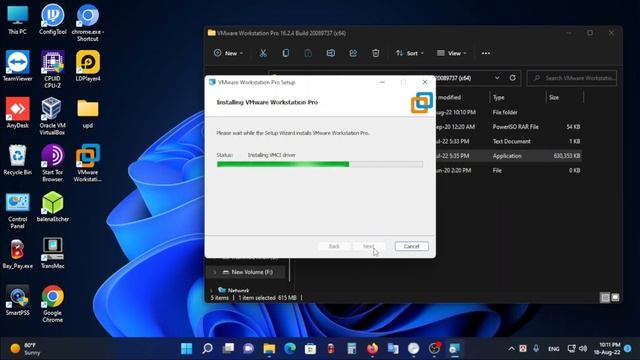640x360 pixels.
Task: Switch to details view layout button
Action: coord(605,298)
